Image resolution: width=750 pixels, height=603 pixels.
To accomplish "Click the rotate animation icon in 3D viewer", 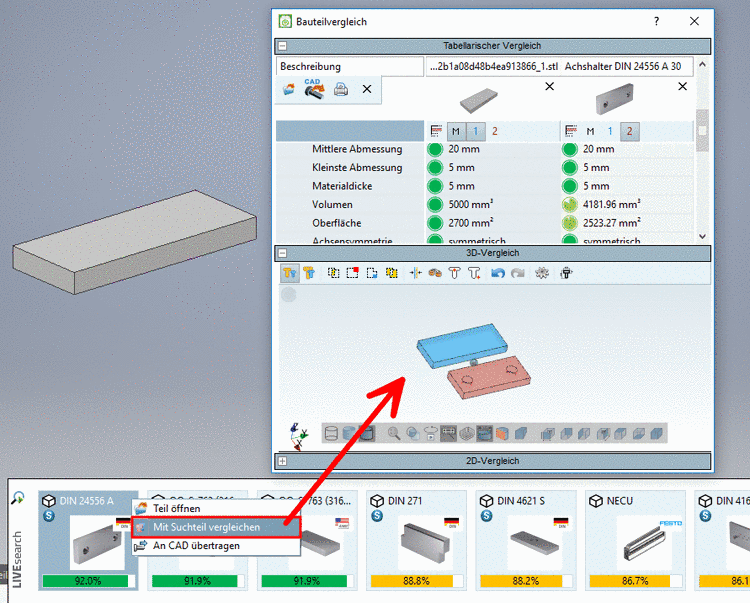I will (430, 433).
